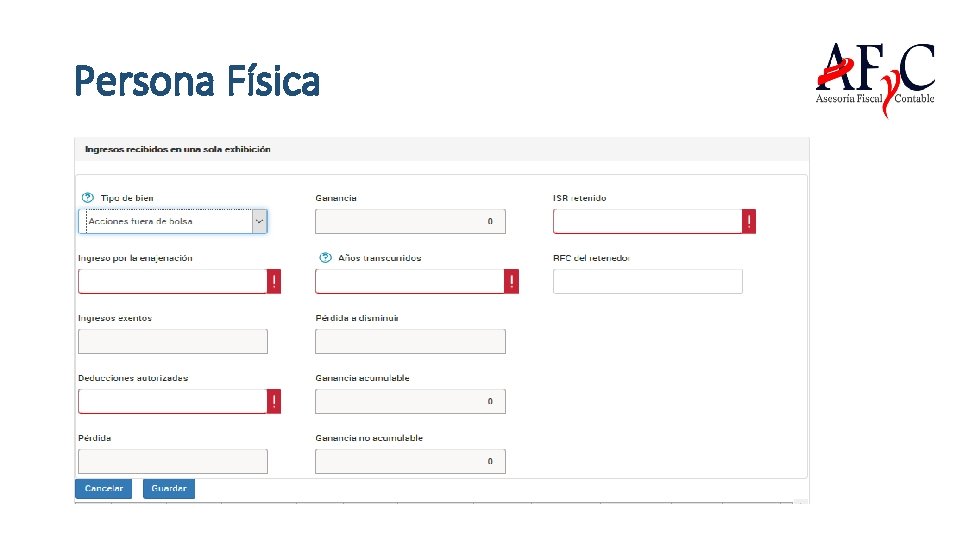Click error icon on Deducciones autorizadas

(274, 401)
